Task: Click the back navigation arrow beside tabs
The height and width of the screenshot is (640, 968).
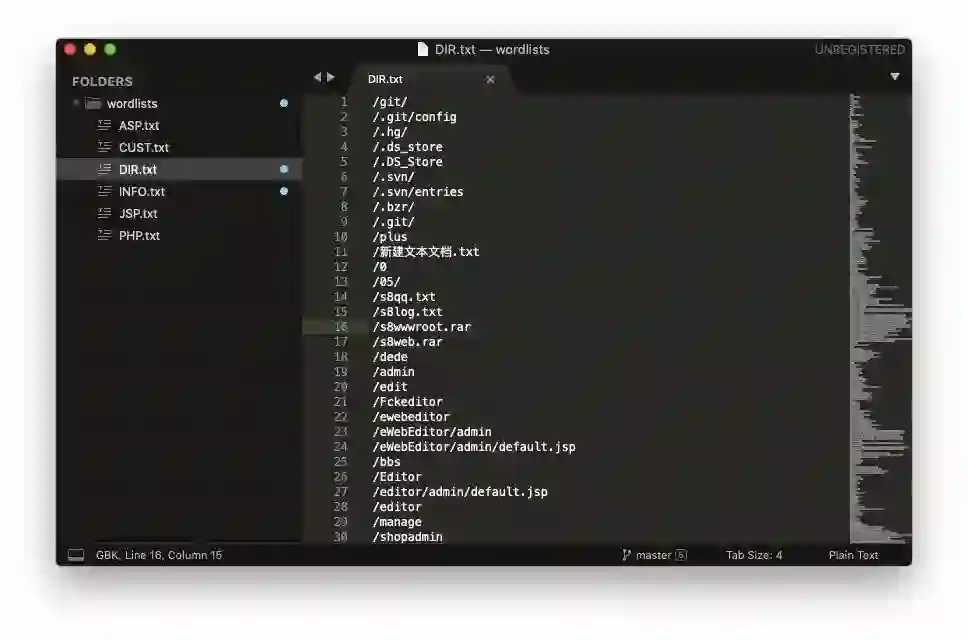Action: click(x=317, y=77)
